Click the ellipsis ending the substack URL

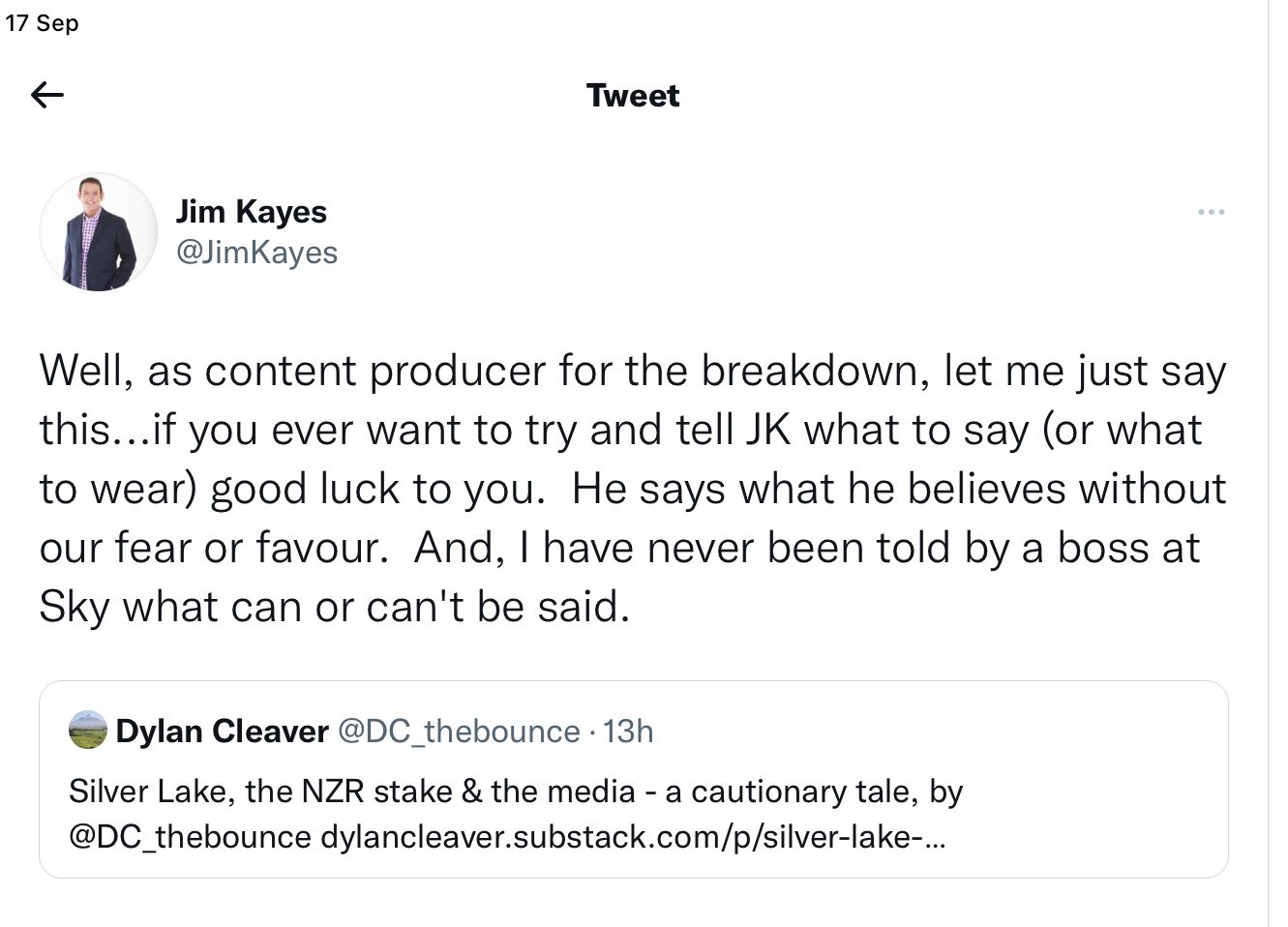coord(935,838)
